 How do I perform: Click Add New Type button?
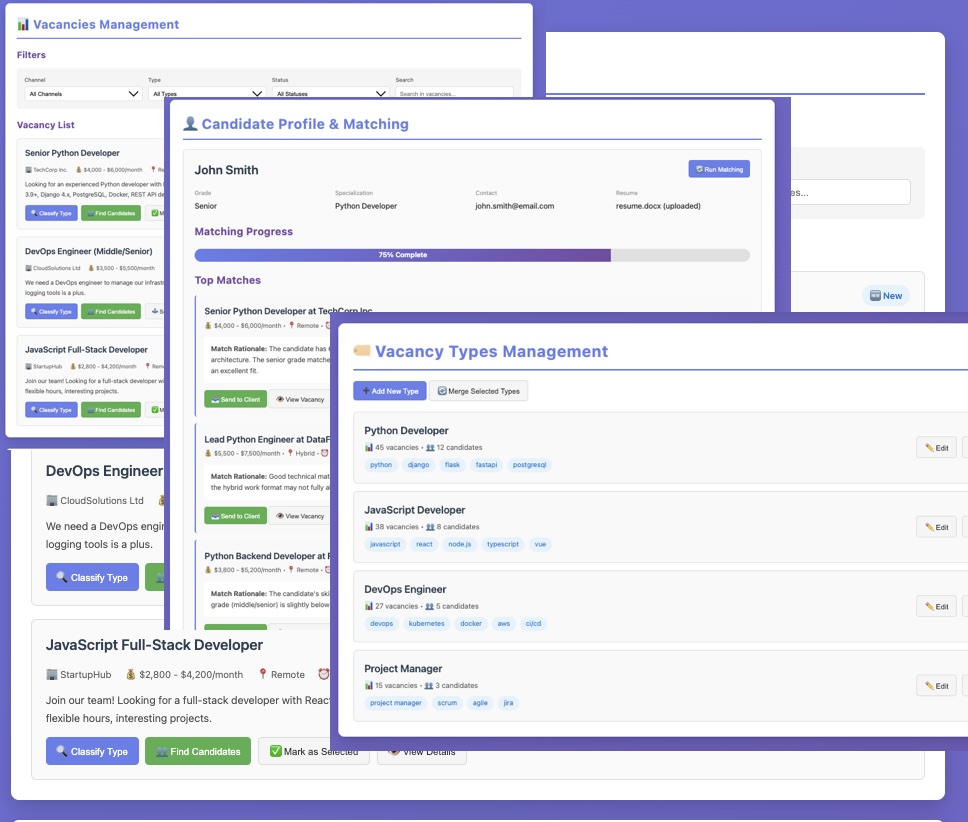(x=390, y=391)
